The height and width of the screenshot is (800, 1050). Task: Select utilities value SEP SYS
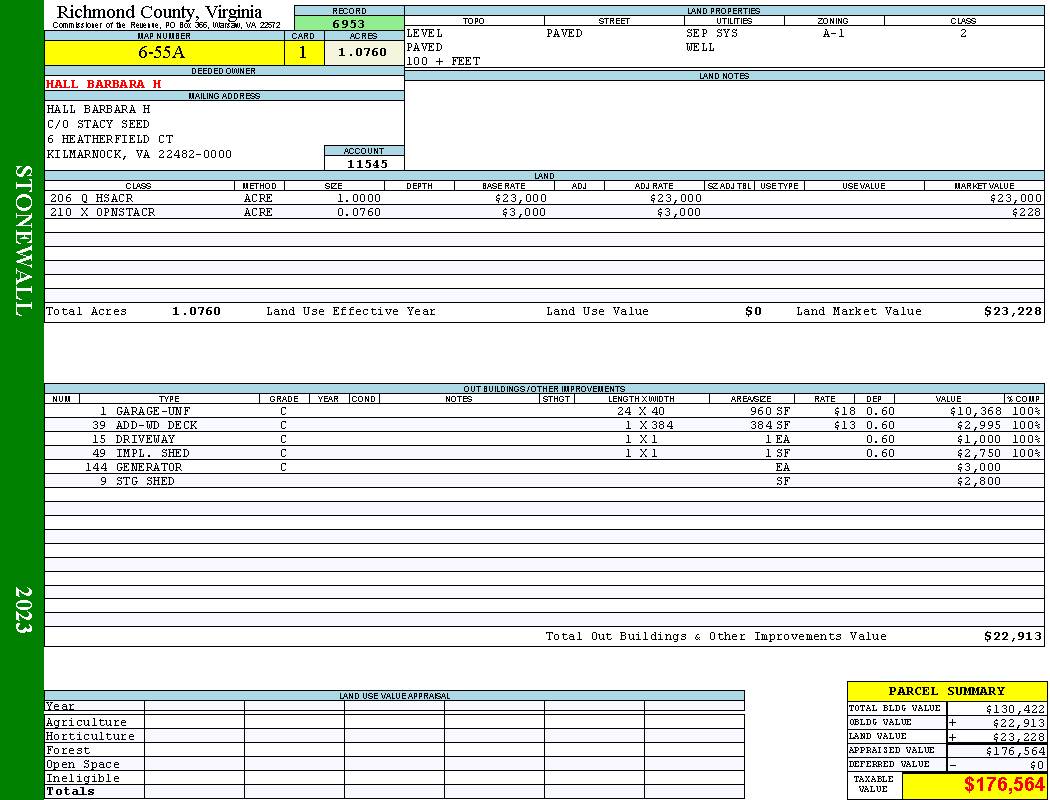712,33
